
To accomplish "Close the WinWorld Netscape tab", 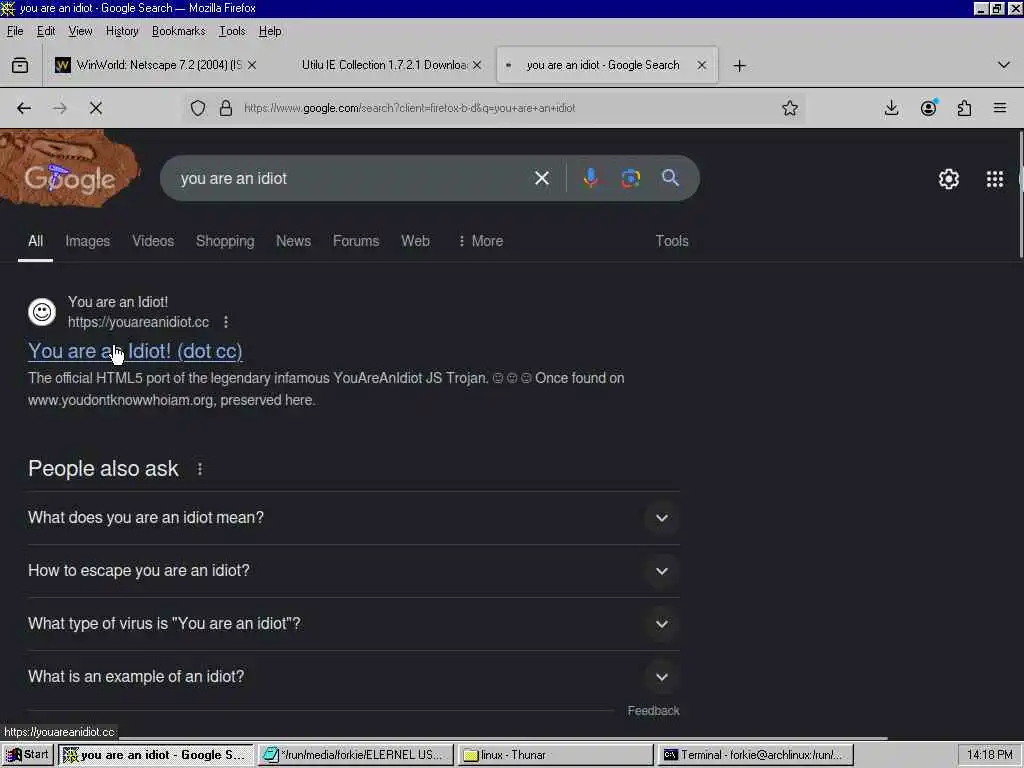I will coord(252,65).
